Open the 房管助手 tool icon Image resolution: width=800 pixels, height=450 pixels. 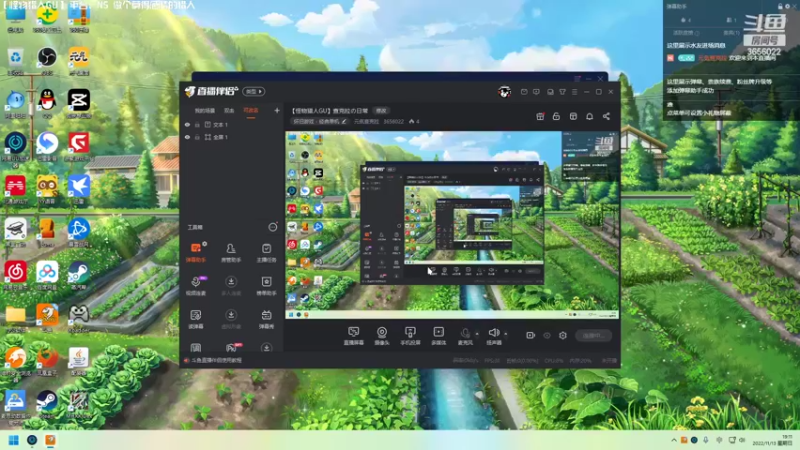[x=231, y=253]
